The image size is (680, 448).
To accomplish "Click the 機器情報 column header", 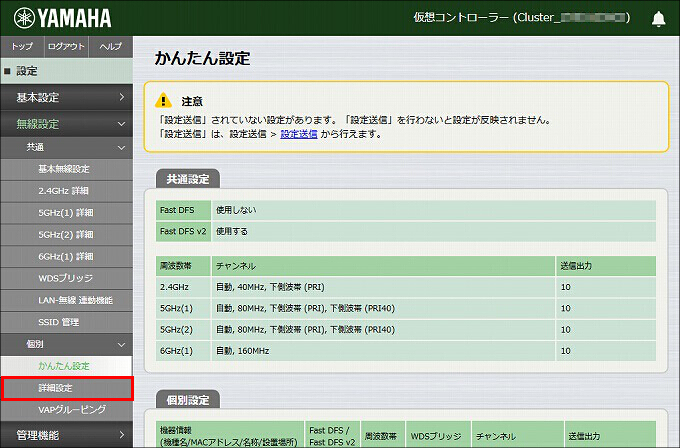I will point(230,434).
